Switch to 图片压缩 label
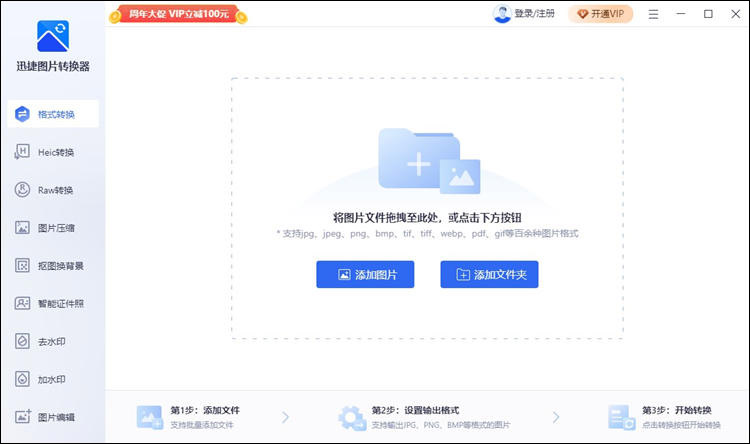The width and height of the screenshot is (750, 444). 56,228
